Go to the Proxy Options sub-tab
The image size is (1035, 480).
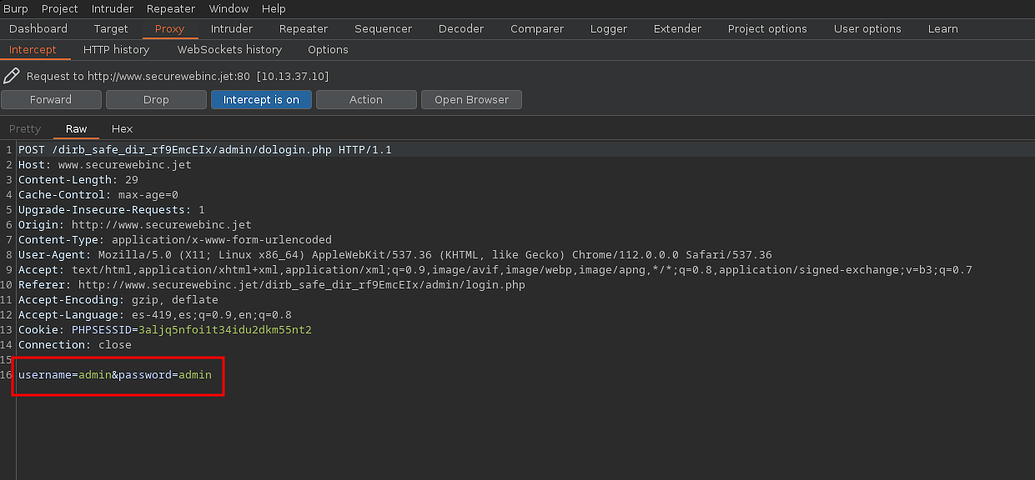click(x=328, y=49)
